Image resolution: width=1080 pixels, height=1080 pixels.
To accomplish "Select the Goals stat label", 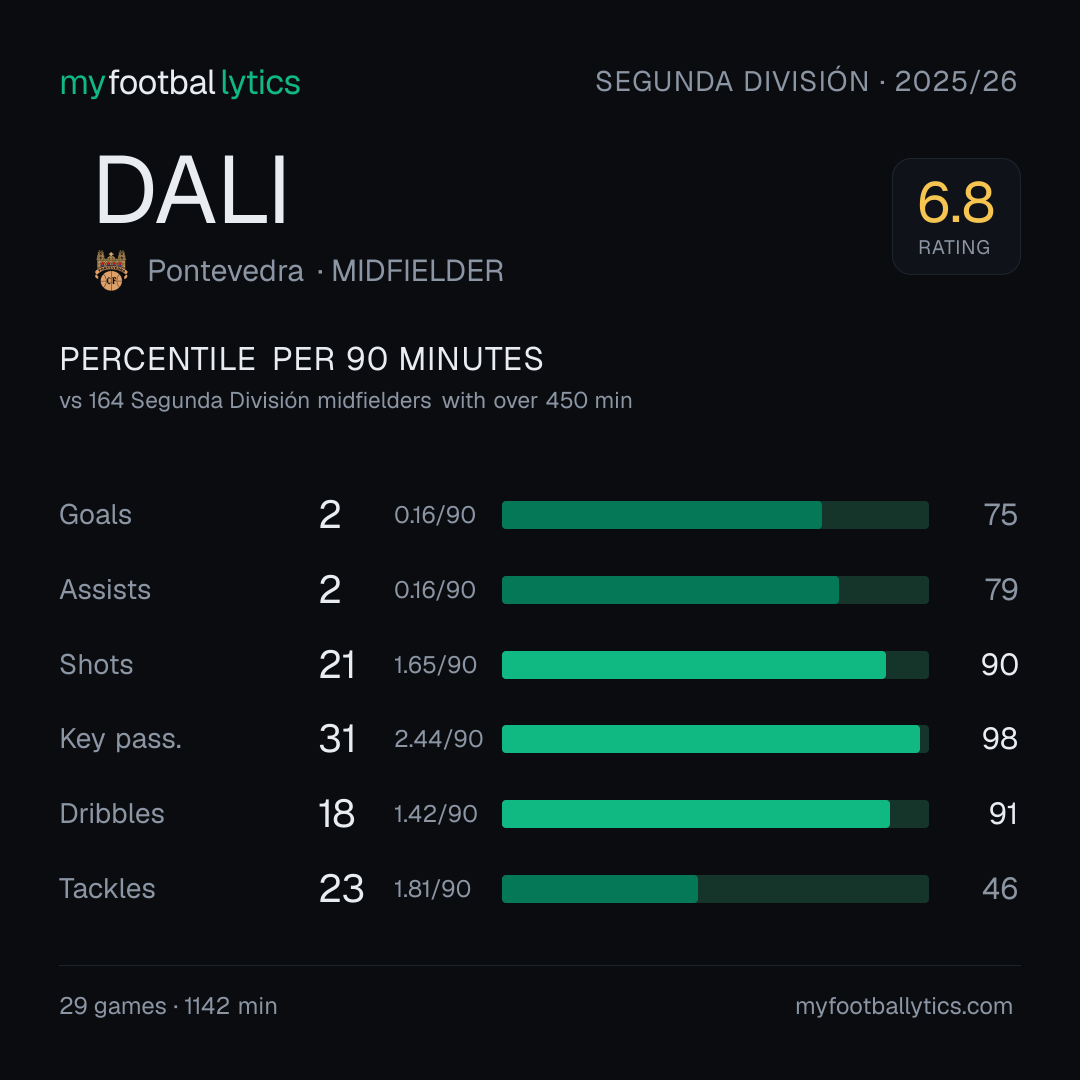I will (x=95, y=515).
